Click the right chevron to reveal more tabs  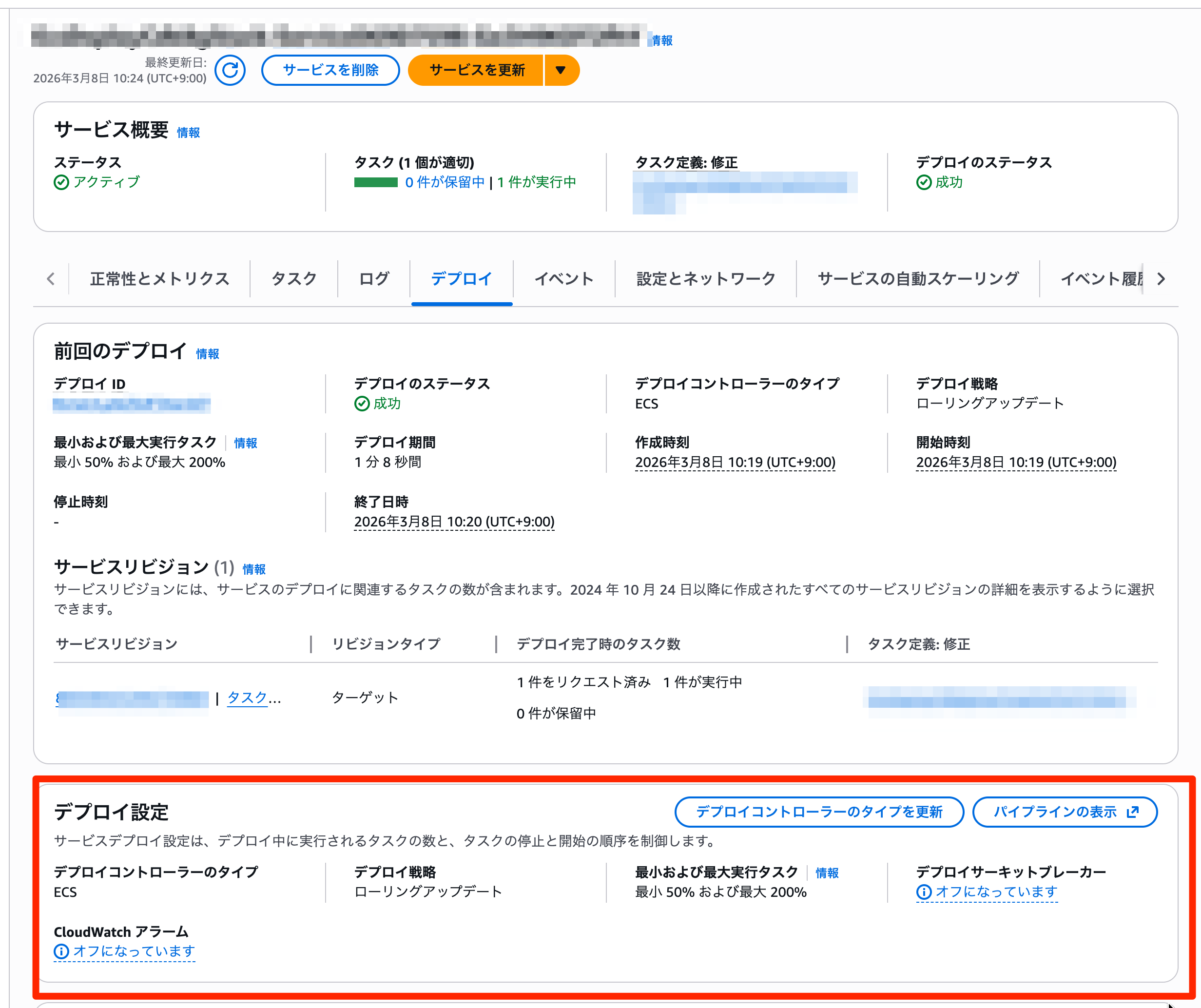pyautogui.click(x=1161, y=279)
